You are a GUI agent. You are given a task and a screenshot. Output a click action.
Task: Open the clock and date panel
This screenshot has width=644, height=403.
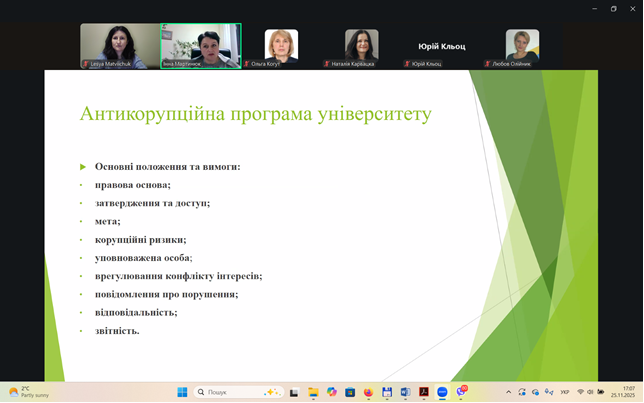tap(627, 392)
